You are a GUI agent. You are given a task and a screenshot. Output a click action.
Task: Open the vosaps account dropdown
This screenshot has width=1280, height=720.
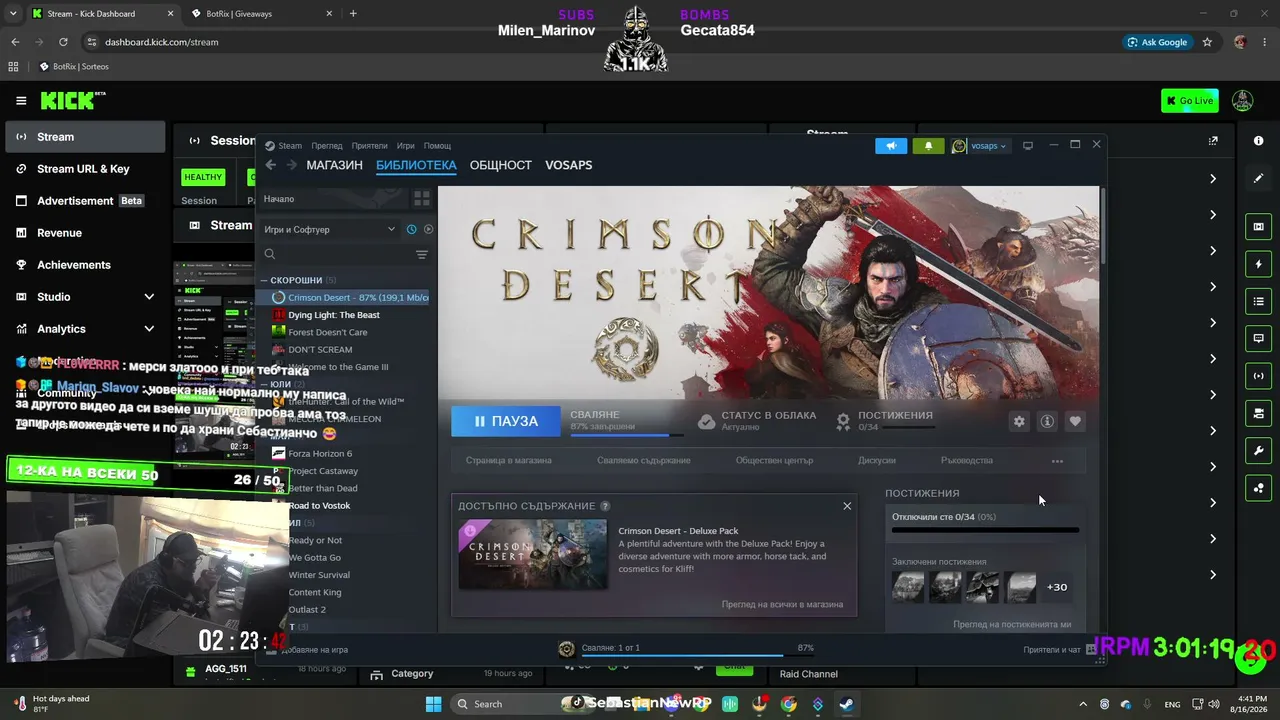coord(979,146)
